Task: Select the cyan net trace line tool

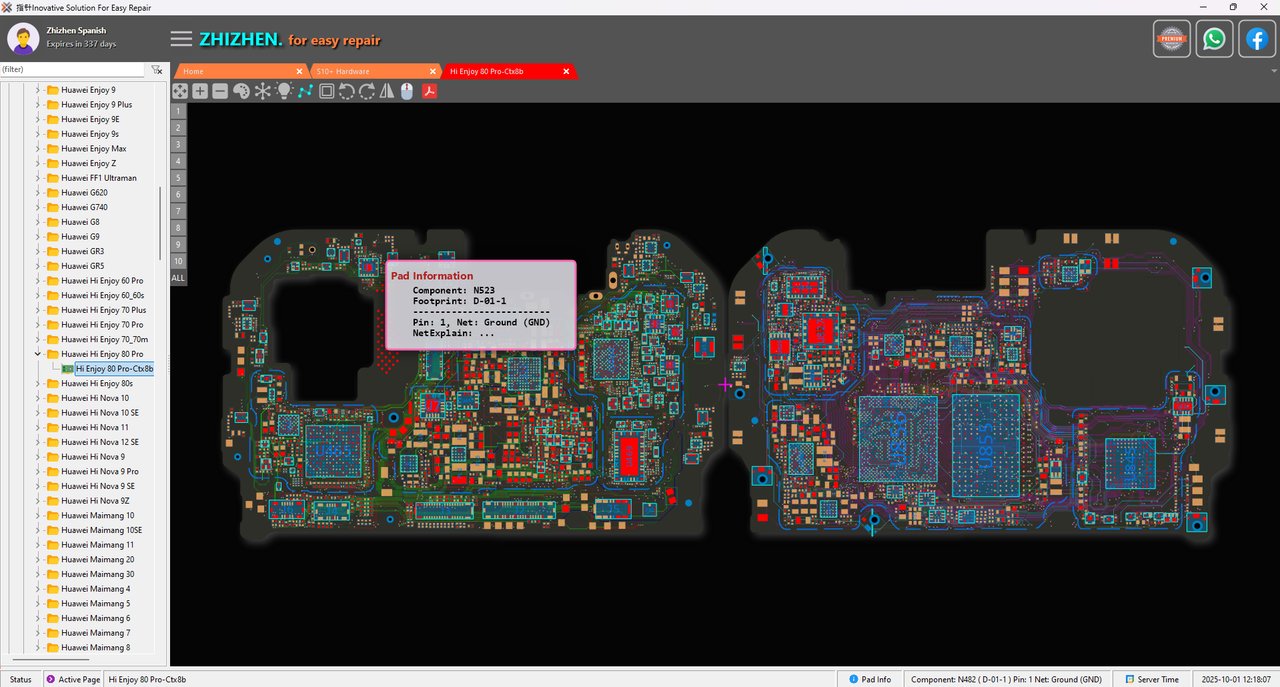Action: click(304, 91)
